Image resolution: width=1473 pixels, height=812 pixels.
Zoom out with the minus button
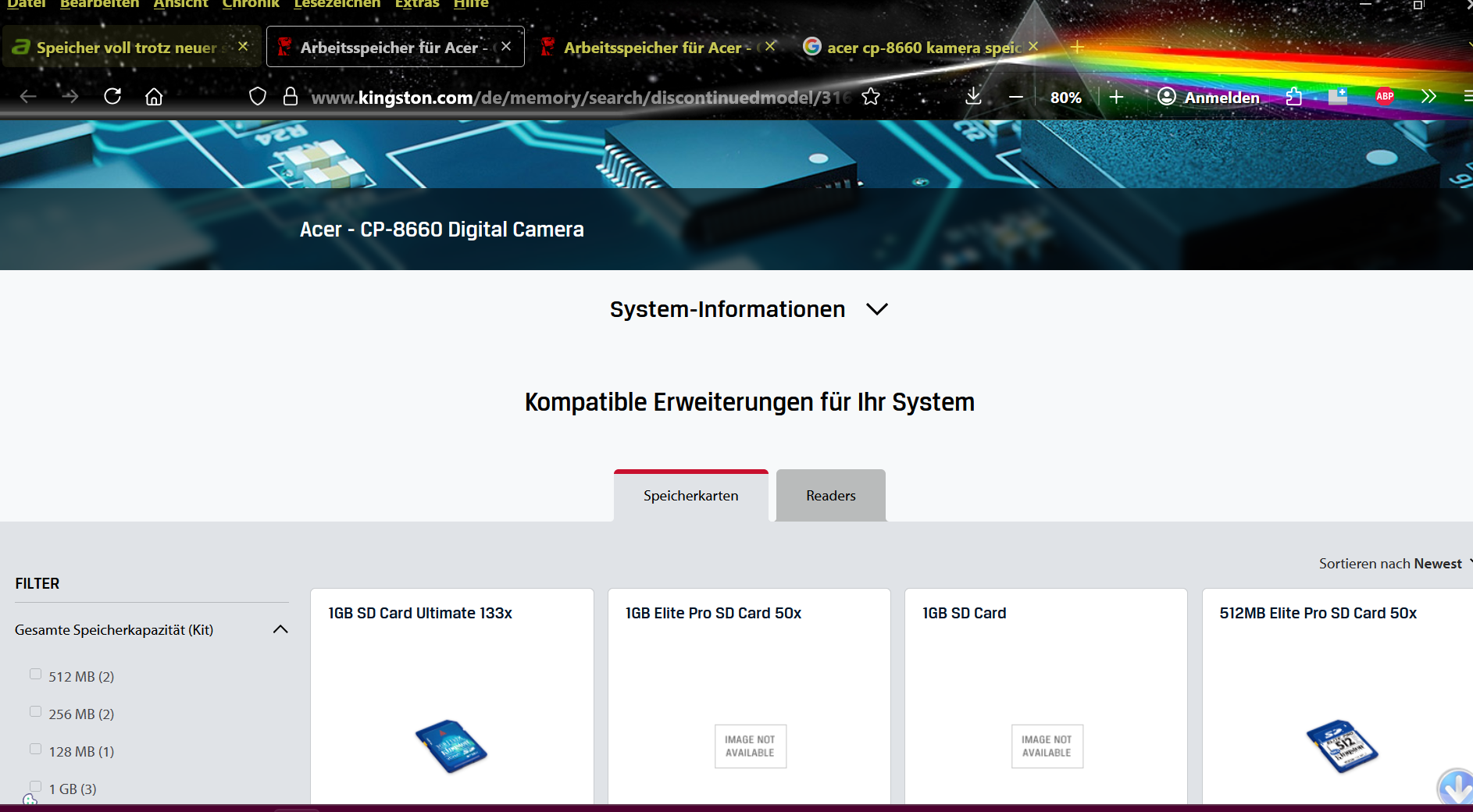pos(1015,97)
